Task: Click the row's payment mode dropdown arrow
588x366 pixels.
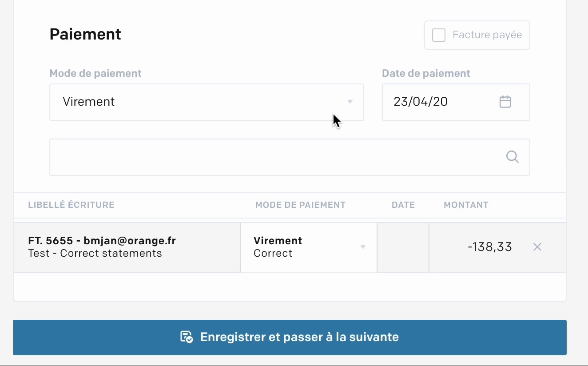Action: point(363,247)
